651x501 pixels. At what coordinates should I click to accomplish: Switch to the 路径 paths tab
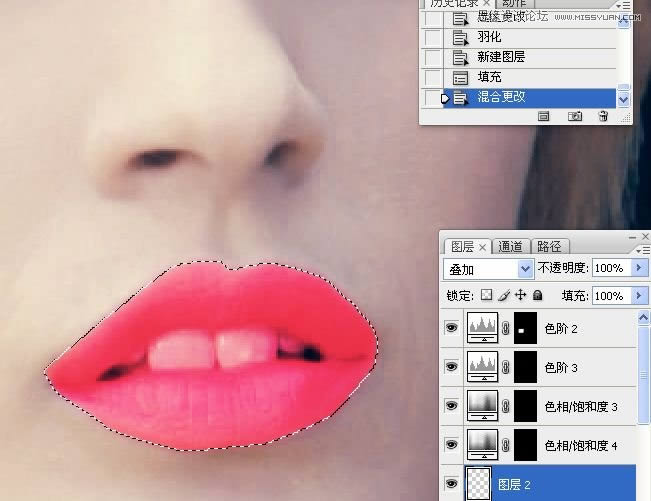pos(549,246)
